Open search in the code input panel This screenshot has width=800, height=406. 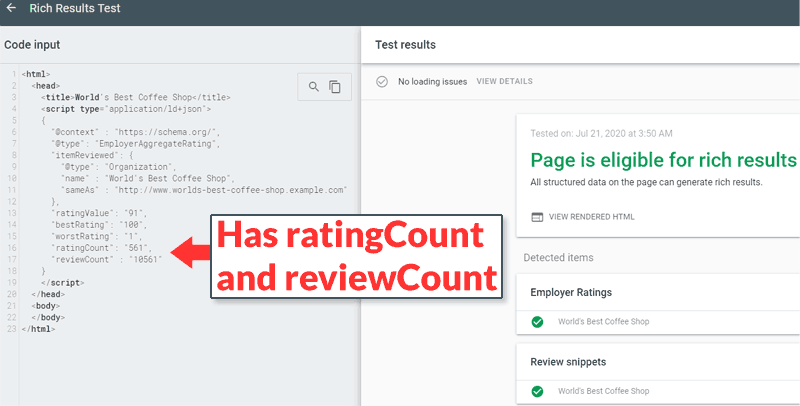click(x=313, y=87)
